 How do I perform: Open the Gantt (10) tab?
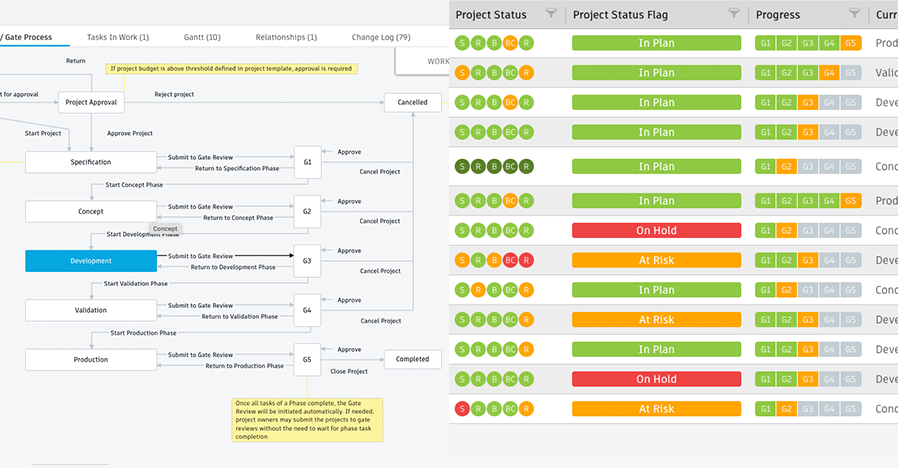(x=202, y=37)
